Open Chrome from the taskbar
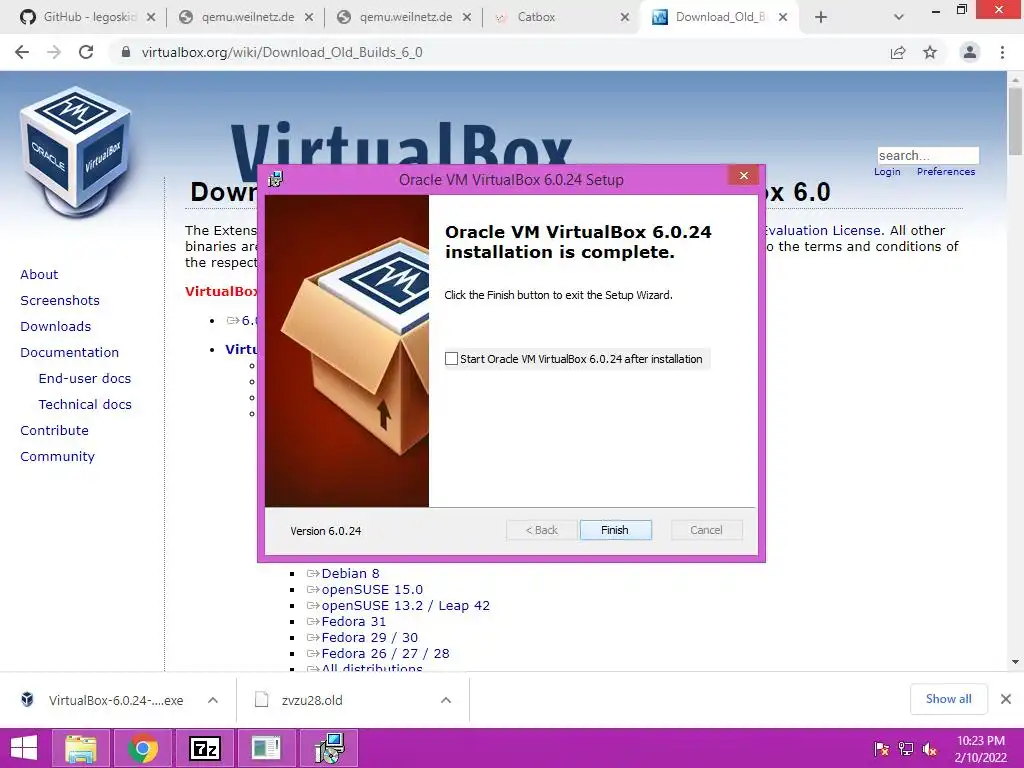The width and height of the screenshot is (1024, 768). pyautogui.click(x=142, y=748)
